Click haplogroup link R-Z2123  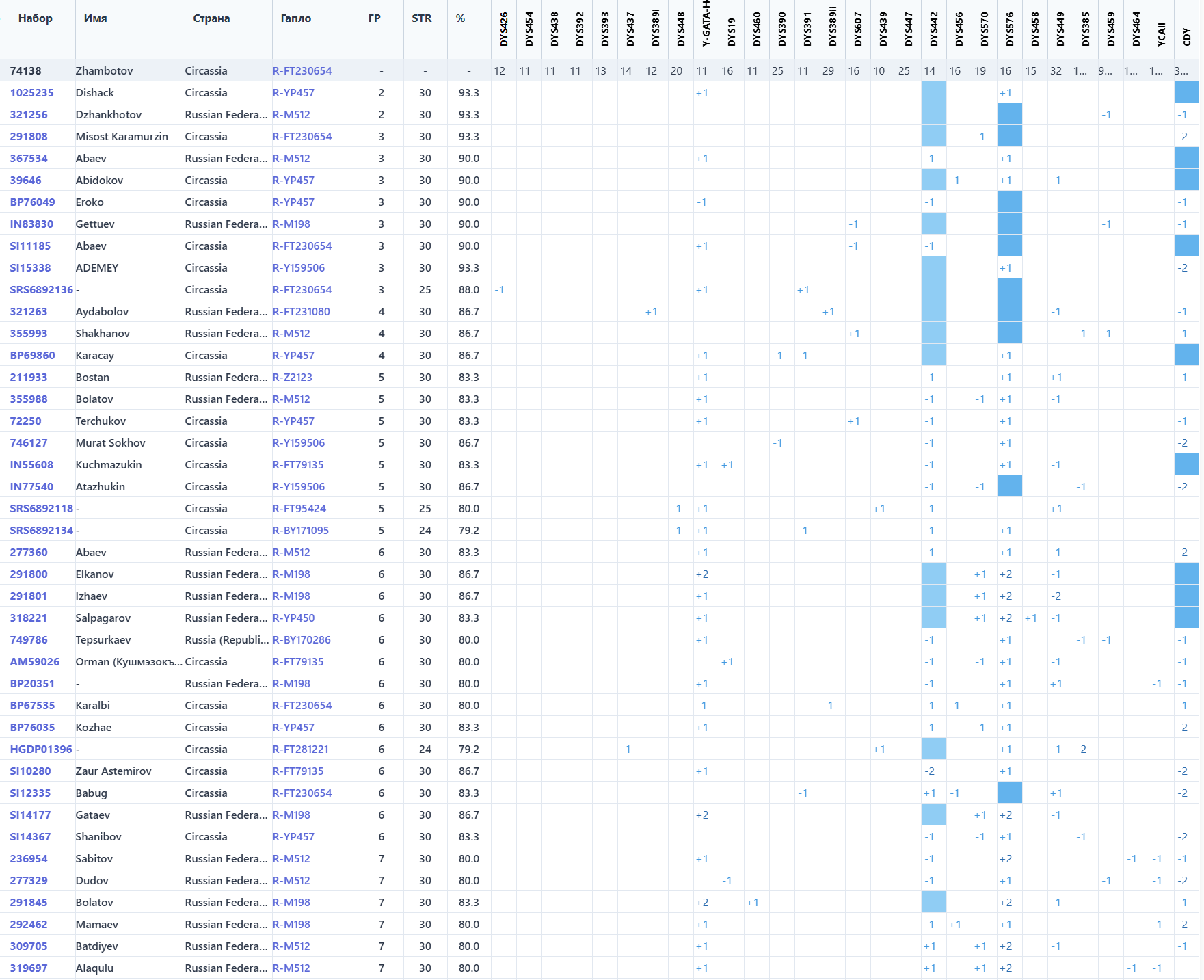pos(292,377)
